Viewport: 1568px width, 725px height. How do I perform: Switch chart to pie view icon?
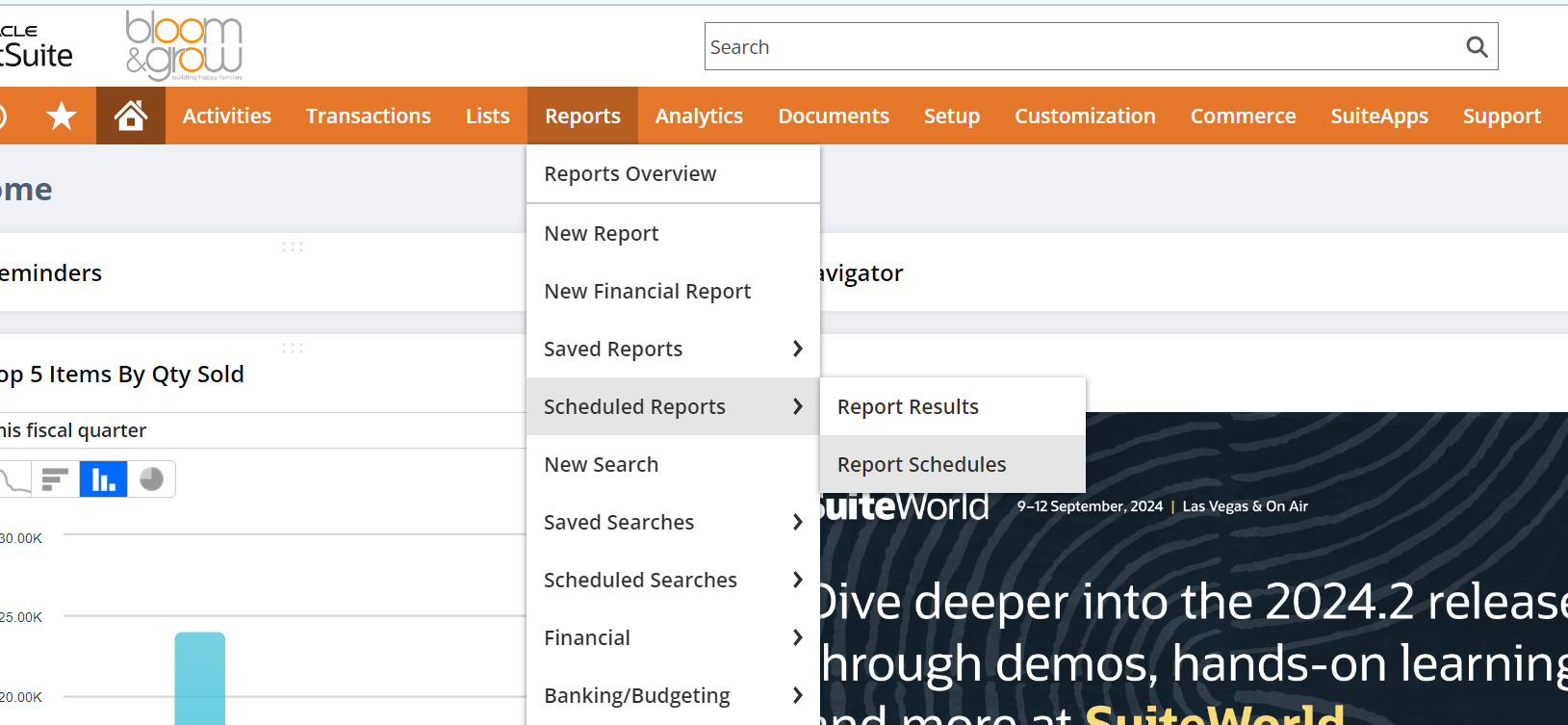coord(151,479)
